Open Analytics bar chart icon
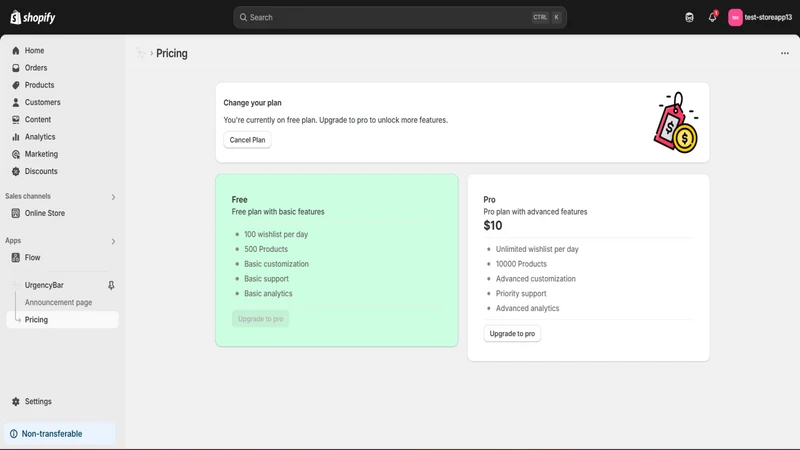 click(x=16, y=137)
